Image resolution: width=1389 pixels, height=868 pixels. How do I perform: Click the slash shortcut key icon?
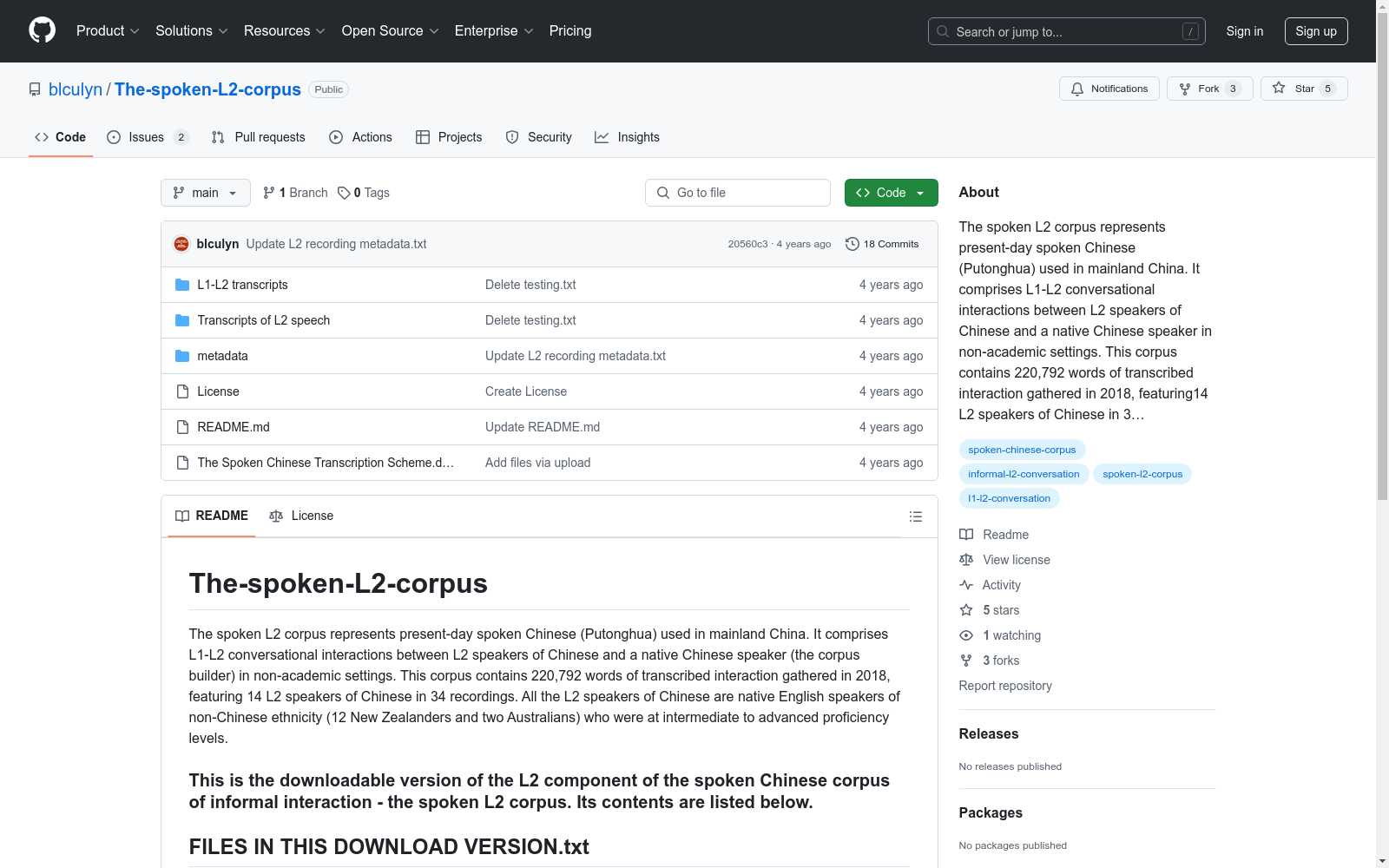tap(1190, 31)
